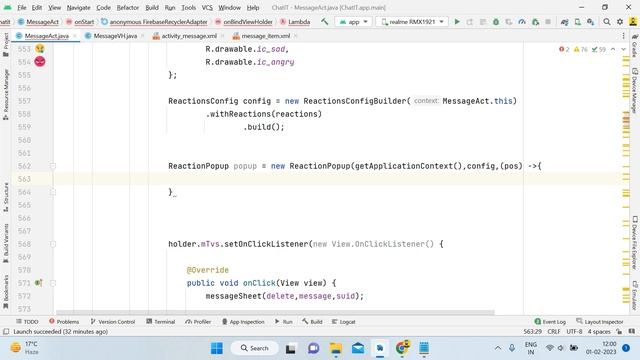Click the Search Everywhere magnifier icon
Image resolution: width=640 pixels, height=360 pixels.
pyautogui.click(x=607, y=22)
